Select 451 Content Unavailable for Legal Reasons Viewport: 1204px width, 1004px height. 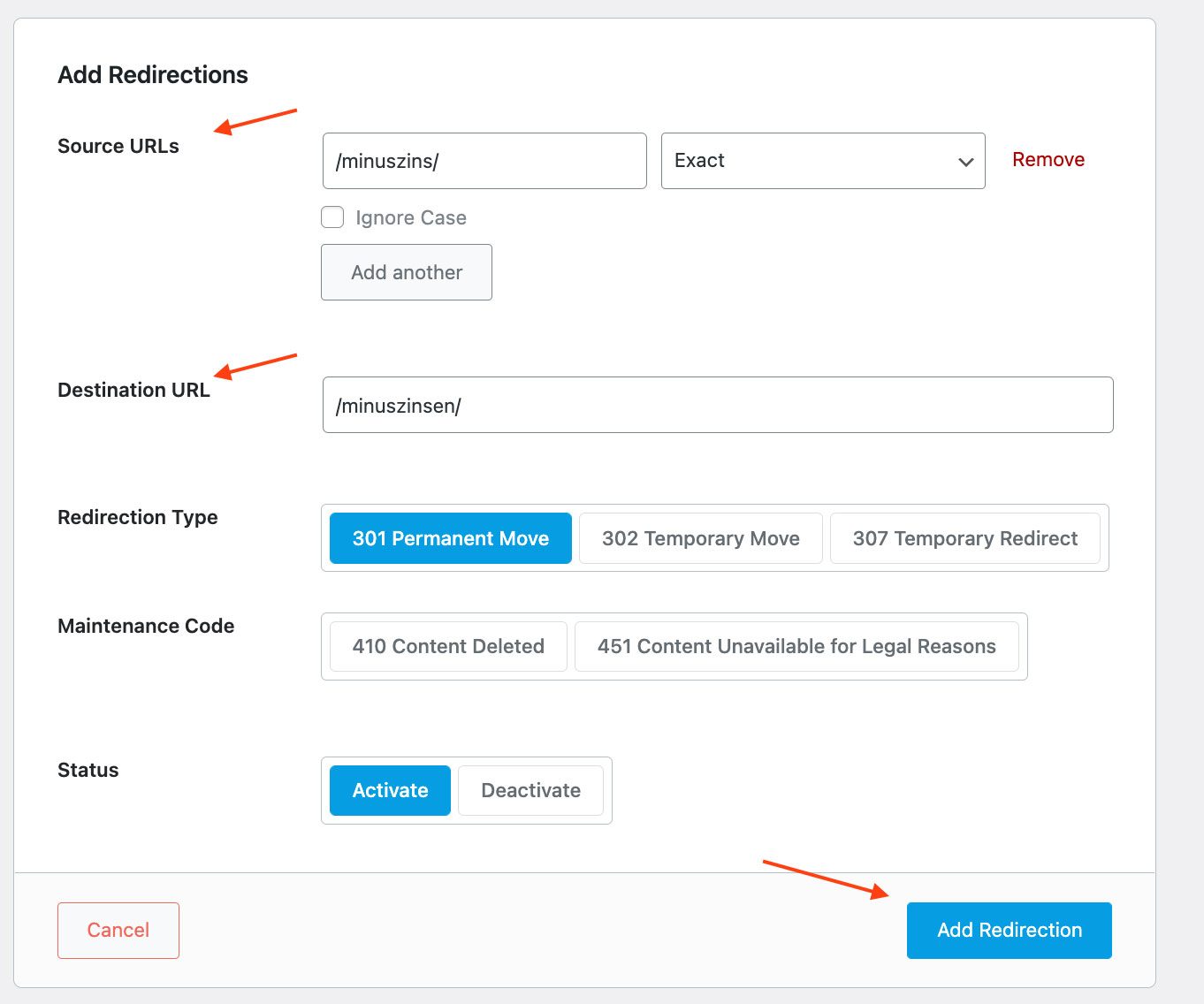click(796, 646)
